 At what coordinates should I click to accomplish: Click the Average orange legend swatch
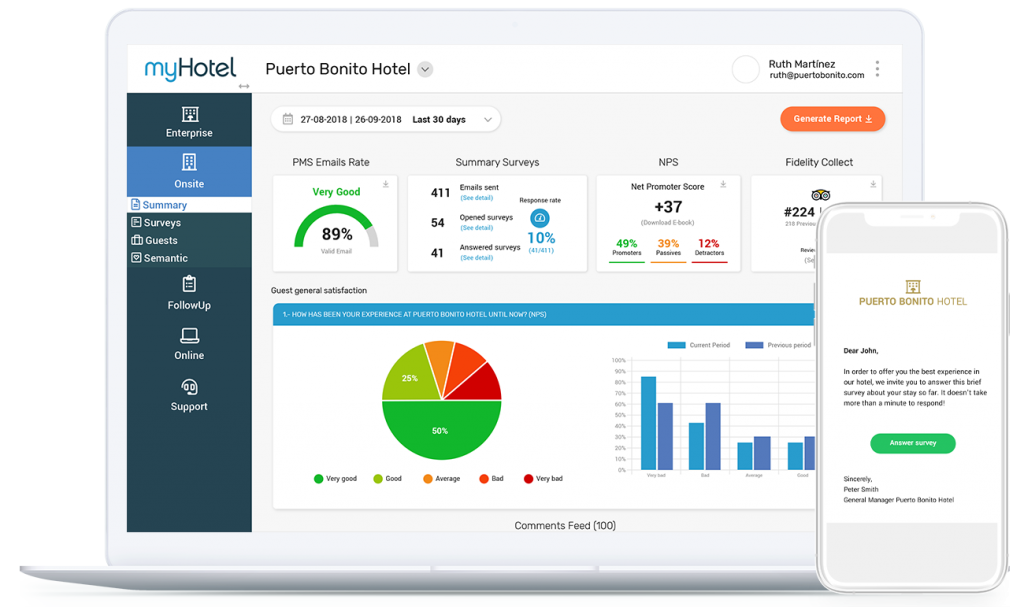(428, 479)
